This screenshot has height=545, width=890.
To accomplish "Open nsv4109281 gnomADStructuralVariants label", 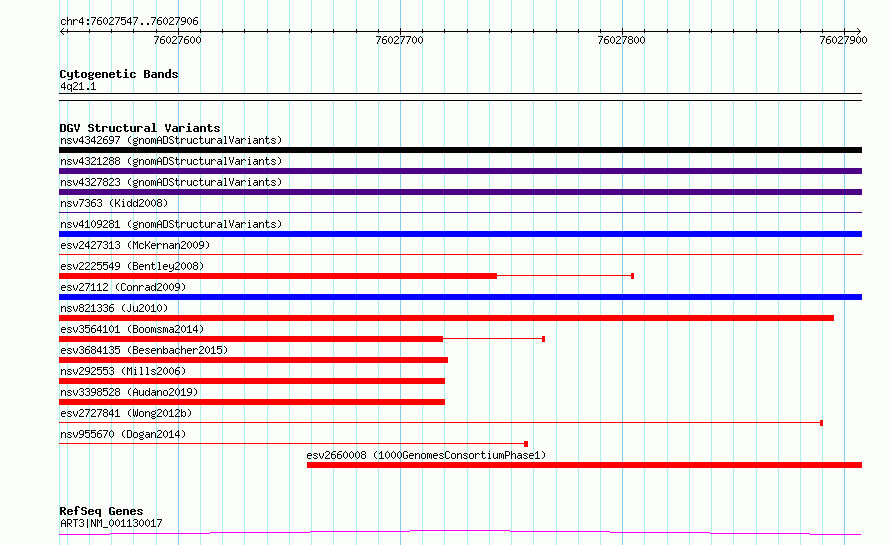I will click(171, 224).
